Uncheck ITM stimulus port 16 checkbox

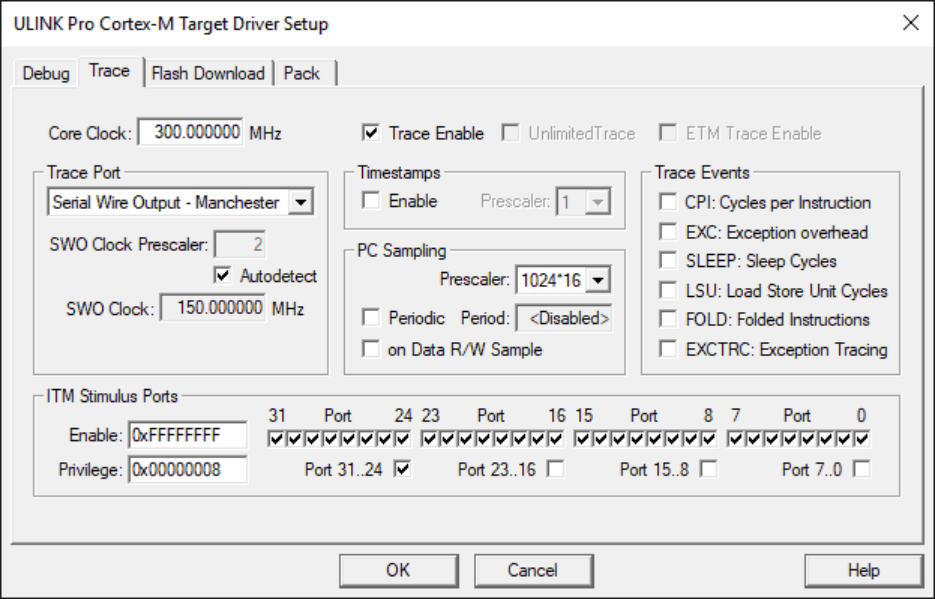tap(556, 439)
